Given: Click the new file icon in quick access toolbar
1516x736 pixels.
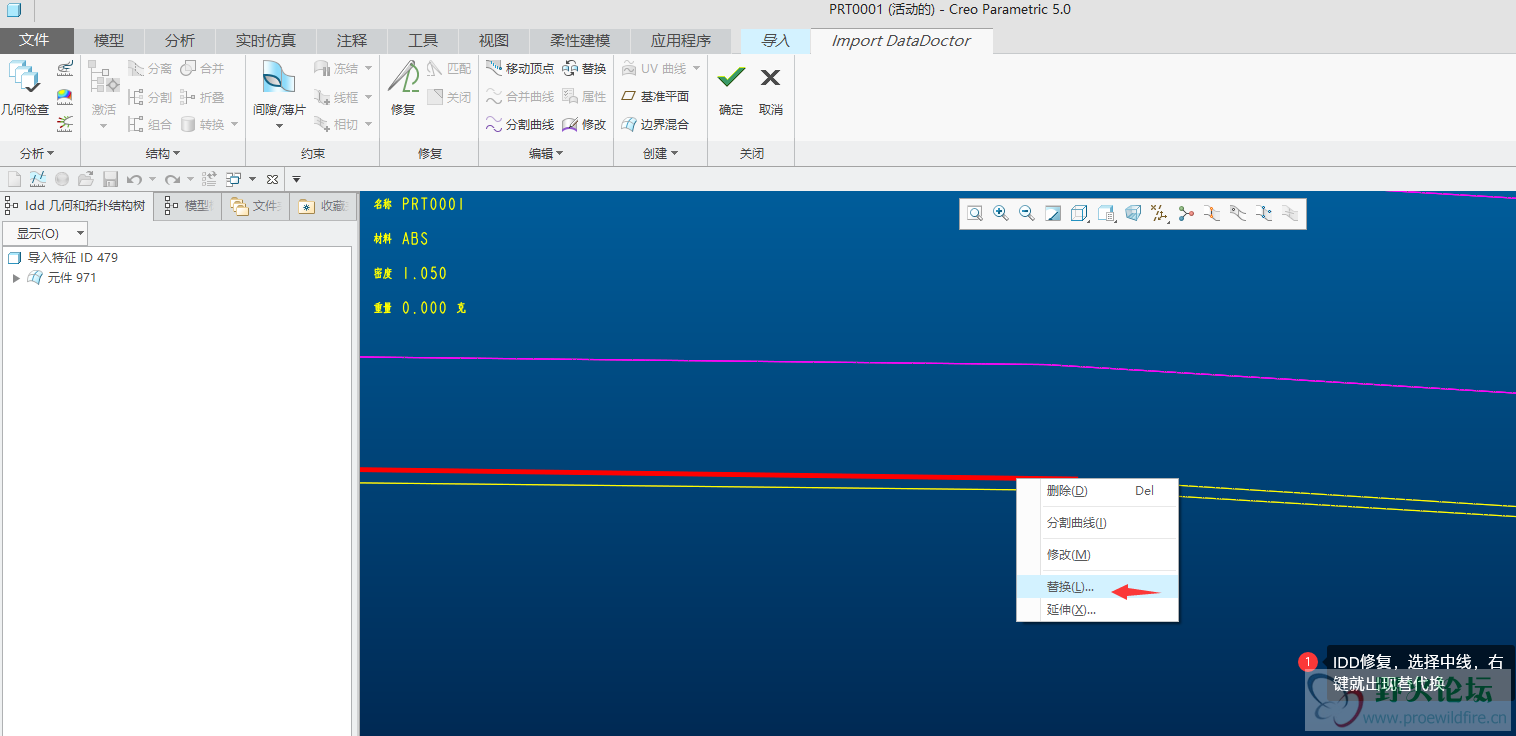Looking at the screenshot, I should click(15, 179).
